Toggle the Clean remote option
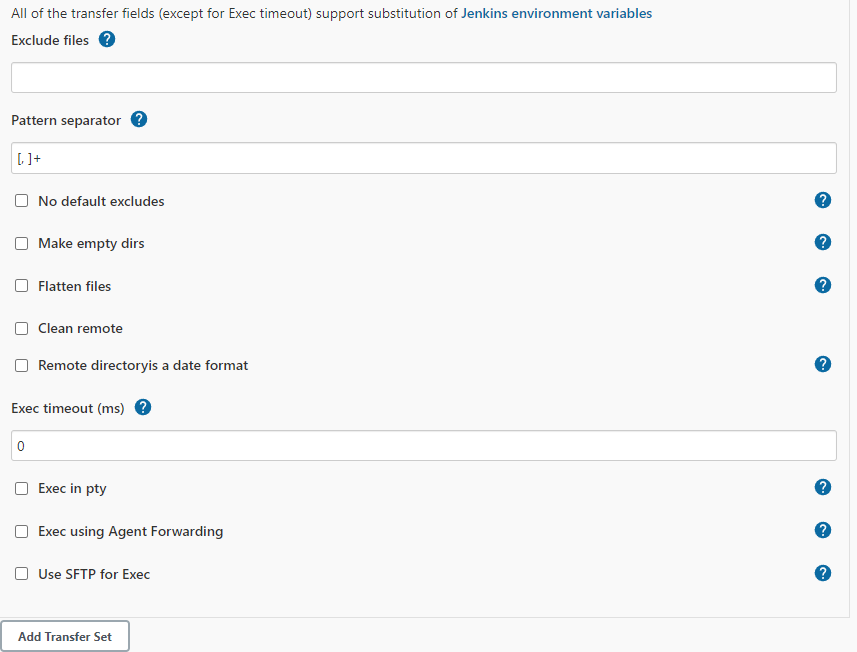The width and height of the screenshot is (857, 652). coord(21,328)
